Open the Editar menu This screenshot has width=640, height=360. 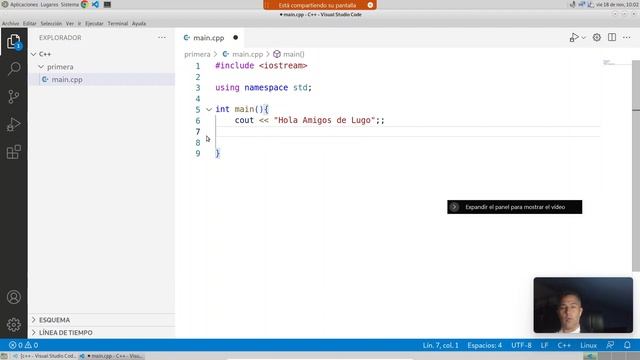click(29, 24)
